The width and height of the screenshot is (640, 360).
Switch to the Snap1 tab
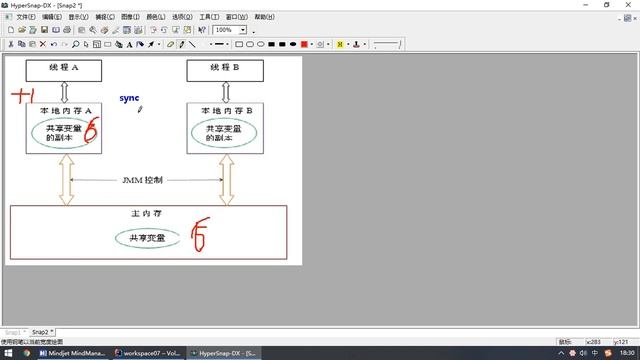coord(15,332)
